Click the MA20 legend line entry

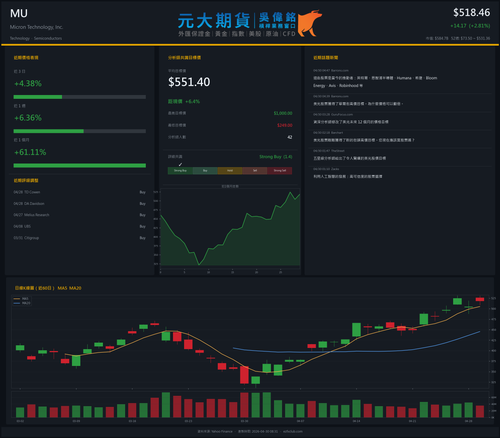point(22,303)
